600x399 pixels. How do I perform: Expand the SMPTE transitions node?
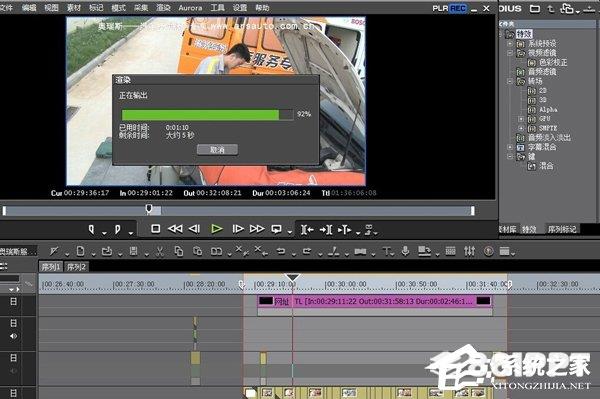click(521, 128)
